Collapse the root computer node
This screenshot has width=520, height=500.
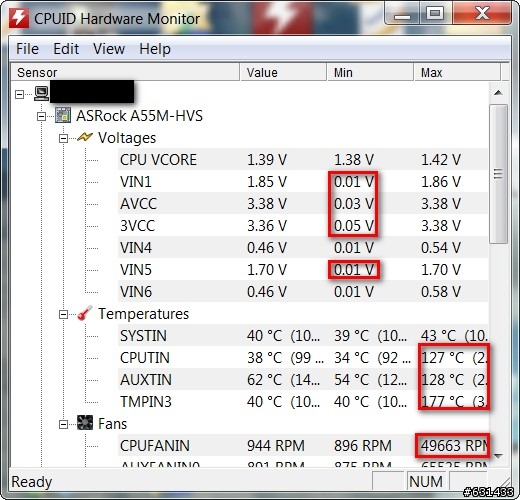point(20,95)
